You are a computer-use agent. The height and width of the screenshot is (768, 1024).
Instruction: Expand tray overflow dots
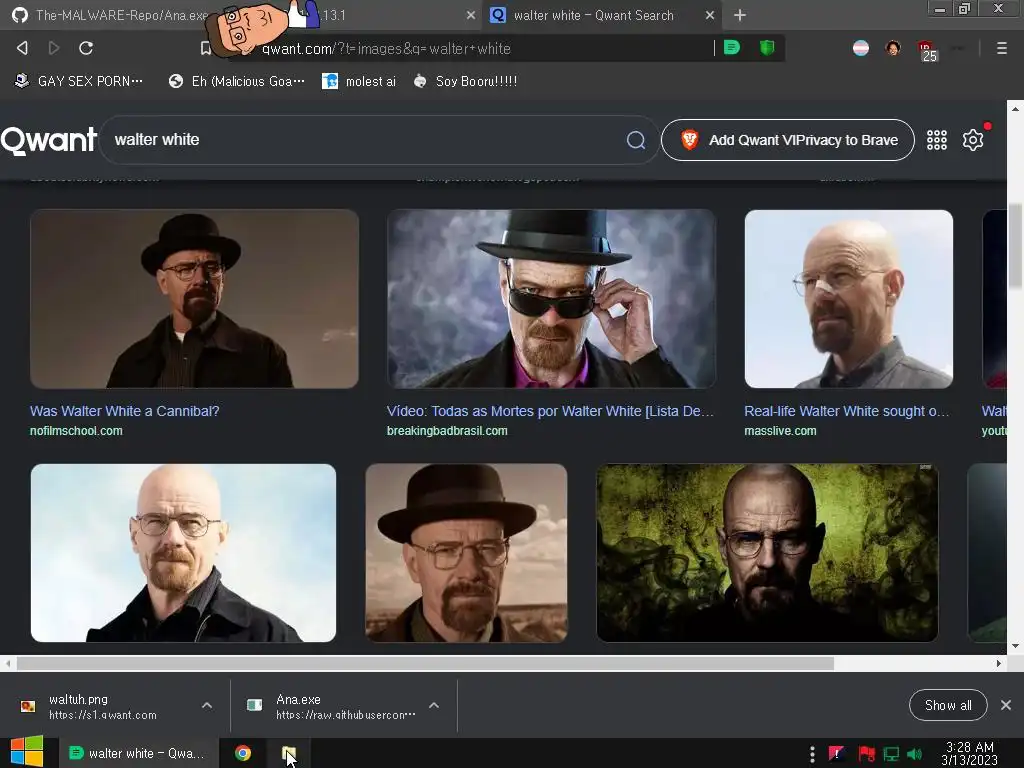point(812,754)
